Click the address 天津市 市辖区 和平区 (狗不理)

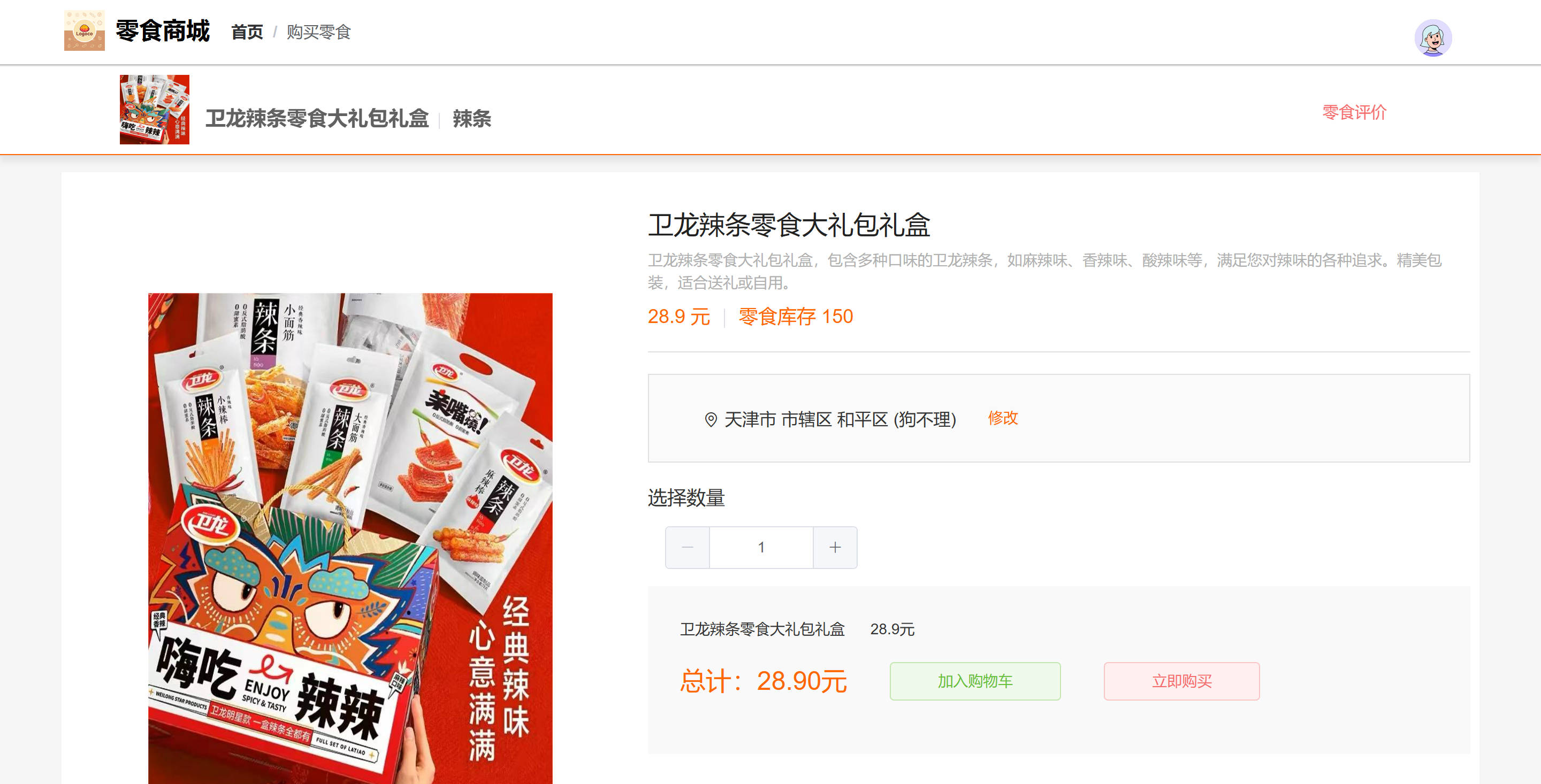coord(840,420)
